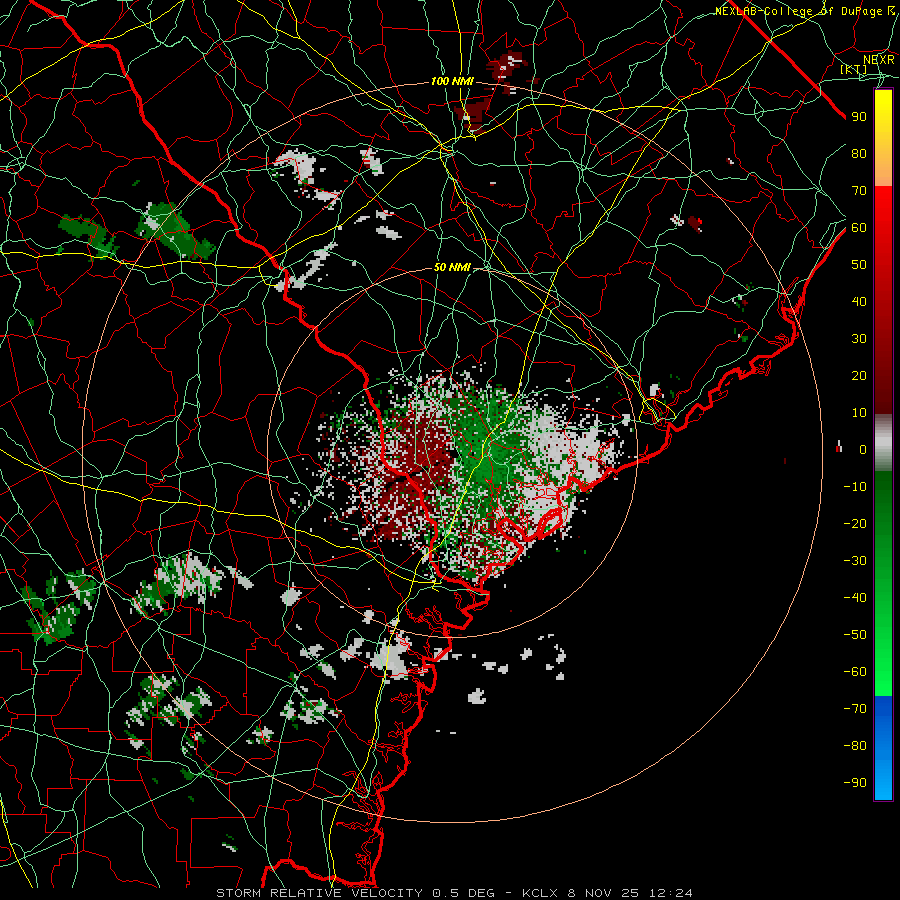Viewport: 900px width, 900px height.
Task: Click the "-40" value on the velocity scale
Action: tap(855, 598)
